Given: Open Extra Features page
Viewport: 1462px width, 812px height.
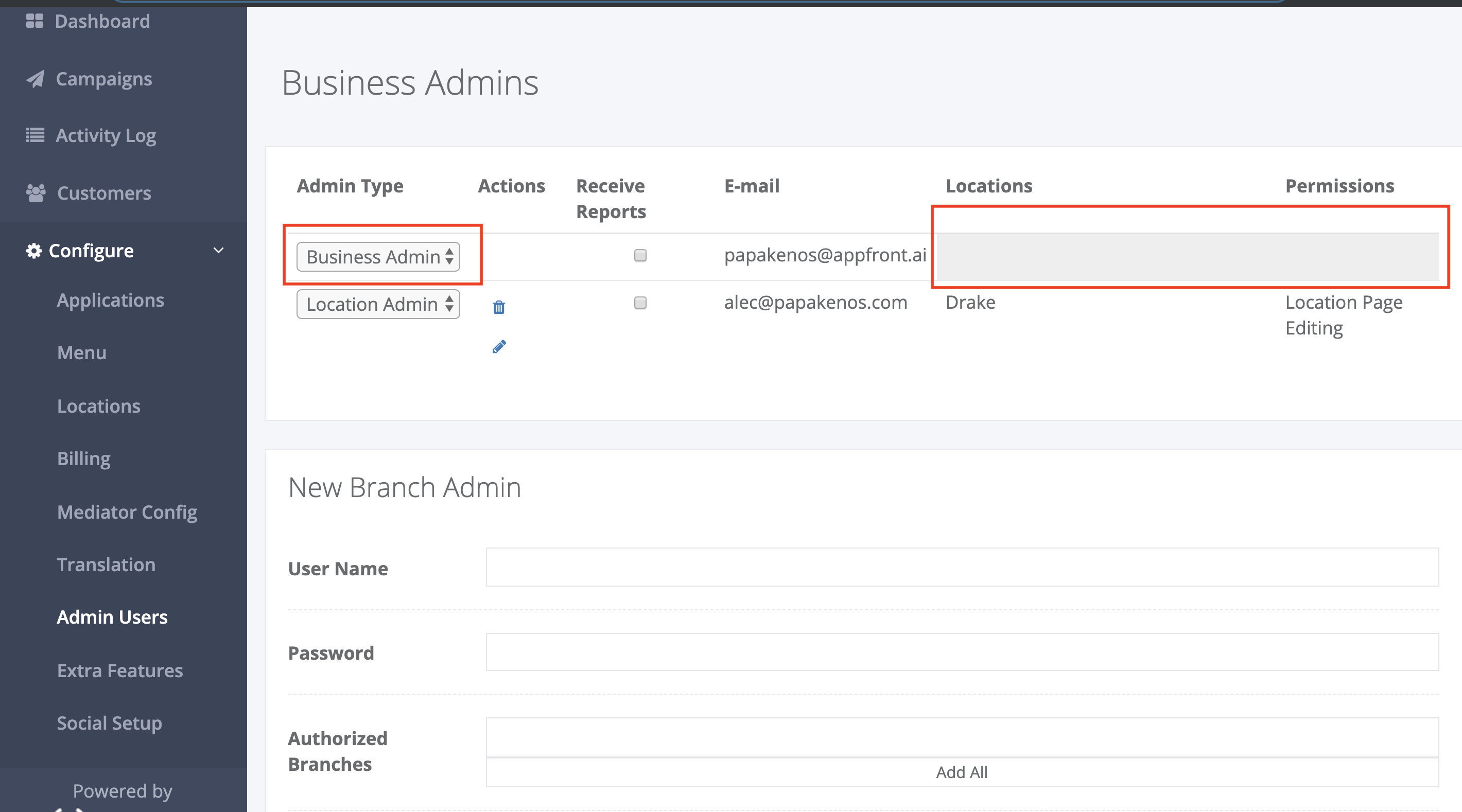Looking at the screenshot, I should (120, 670).
